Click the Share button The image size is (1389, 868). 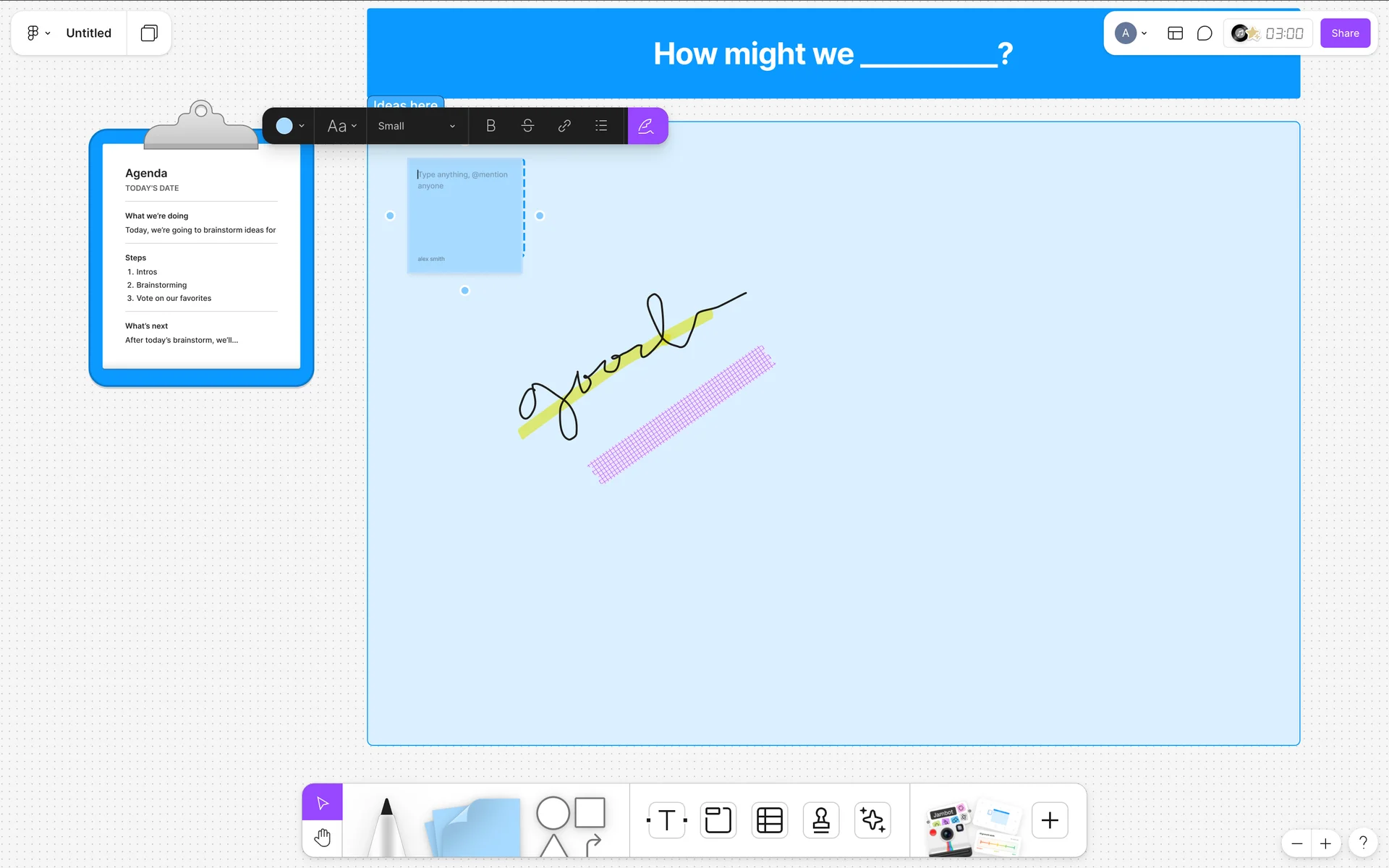click(1345, 33)
